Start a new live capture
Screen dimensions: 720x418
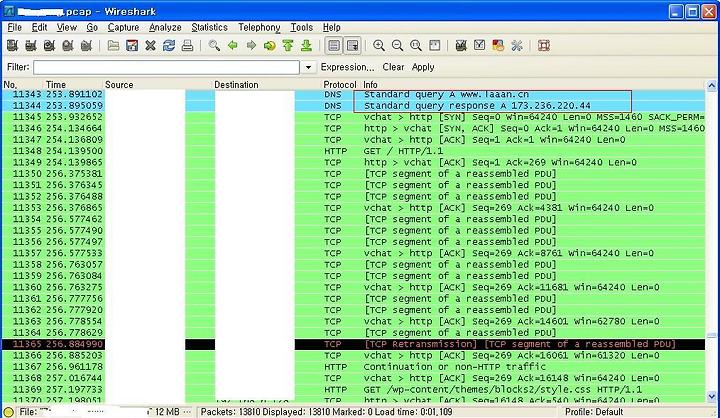pyautogui.click(x=49, y=45)
